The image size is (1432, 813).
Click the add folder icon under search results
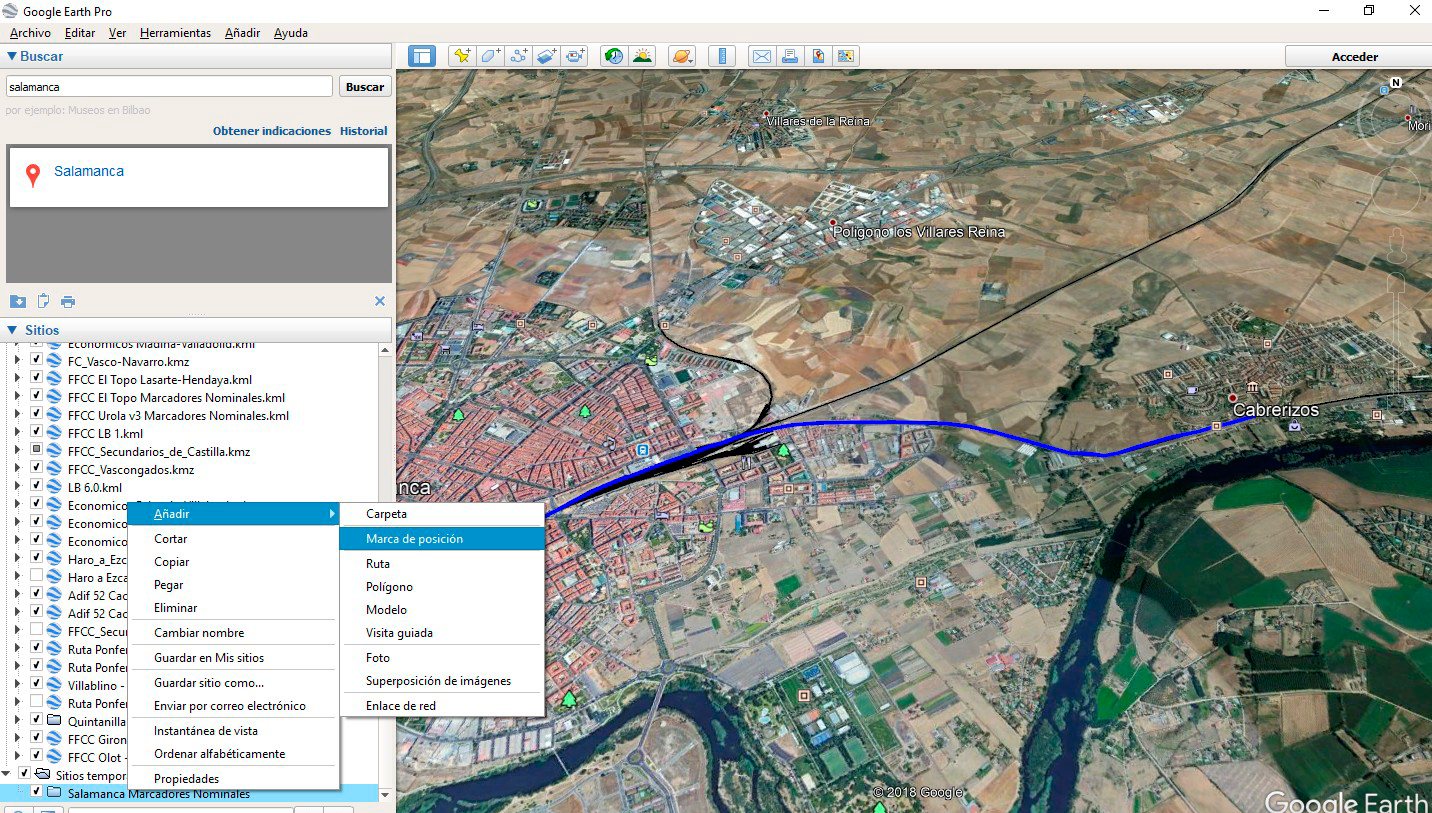pyautogui.click(x=18, y=301)
